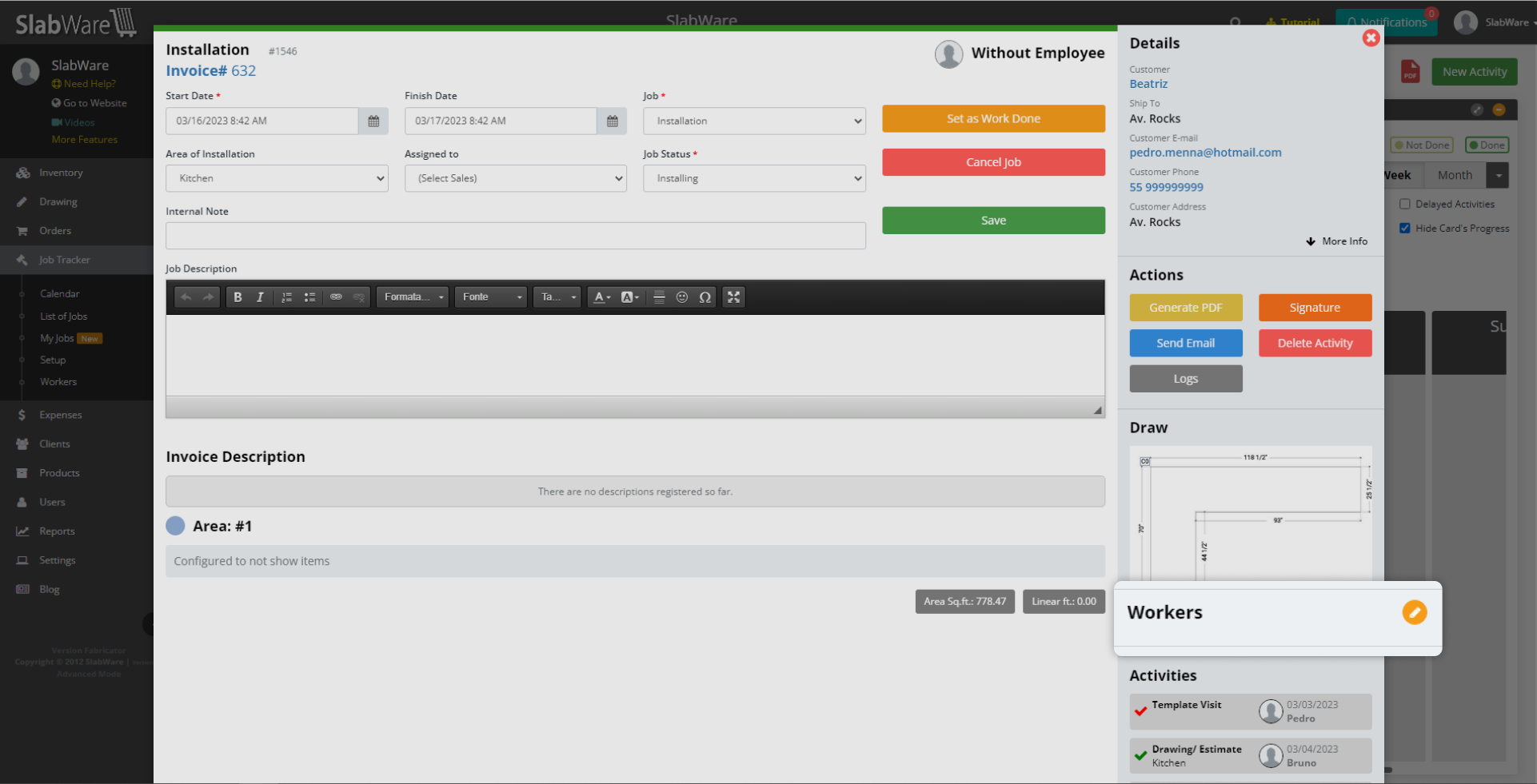This screenshot has height=784, width=1537.
Task: Open Inventory in the sidebar
Action: (61, 173)
